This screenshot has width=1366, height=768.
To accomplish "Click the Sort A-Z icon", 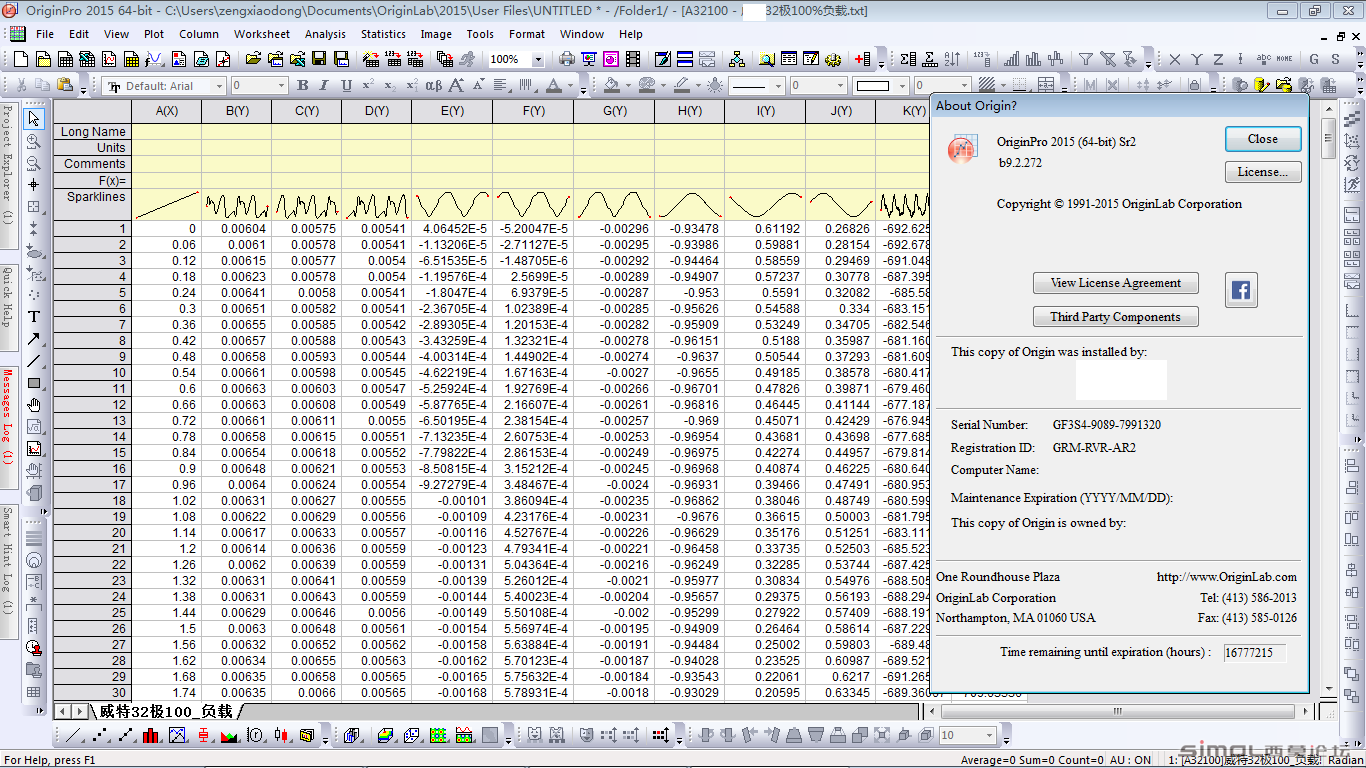I will [x=951, y=60].
